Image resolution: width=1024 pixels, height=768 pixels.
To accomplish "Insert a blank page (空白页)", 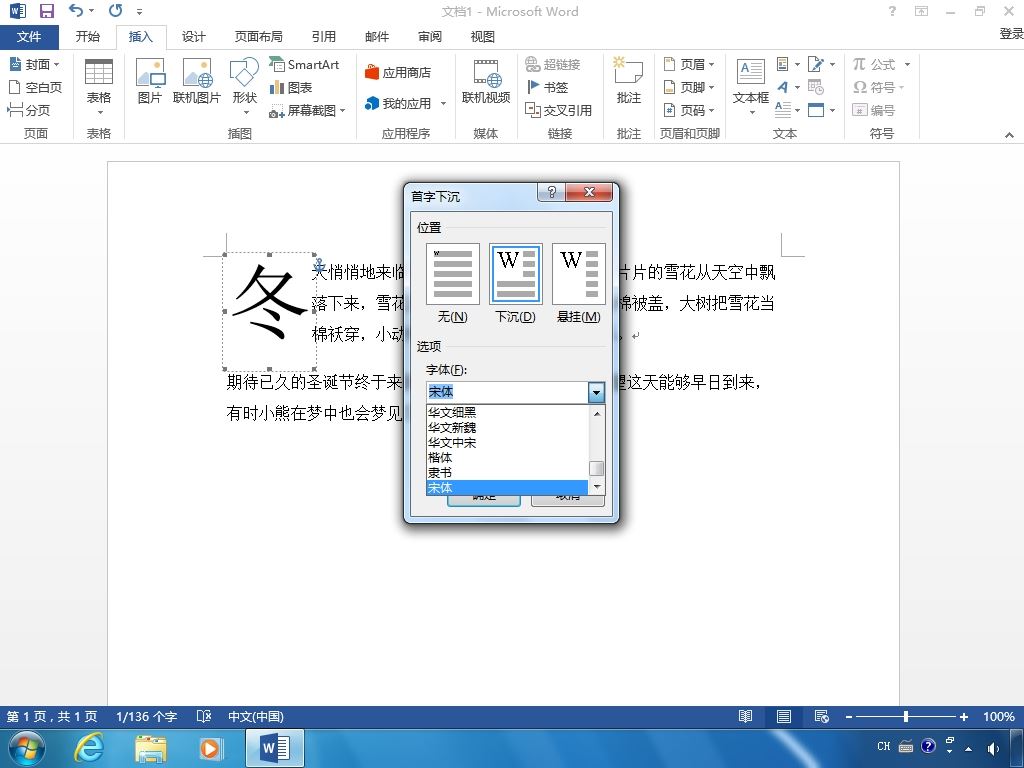I will click(35, 87).
